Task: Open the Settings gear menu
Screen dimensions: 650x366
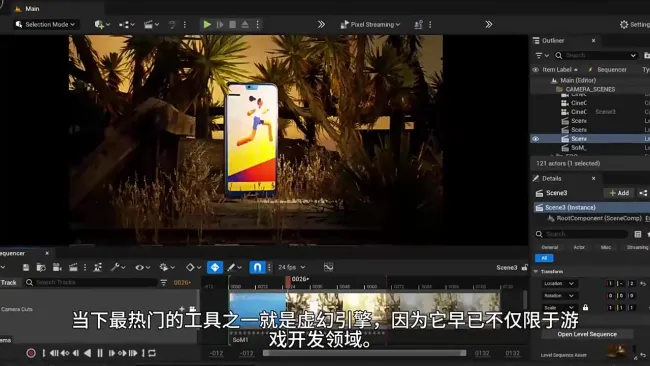Action: 634,24
